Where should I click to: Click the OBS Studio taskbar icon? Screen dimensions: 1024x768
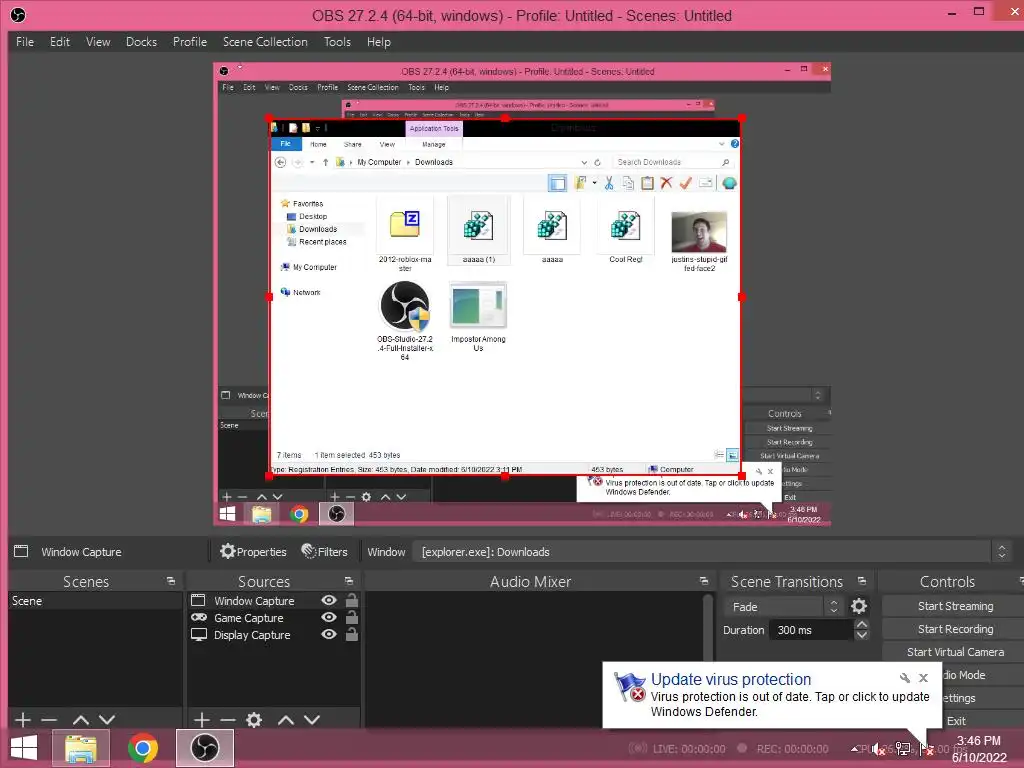pyautogui.click(x=204, y=748)
